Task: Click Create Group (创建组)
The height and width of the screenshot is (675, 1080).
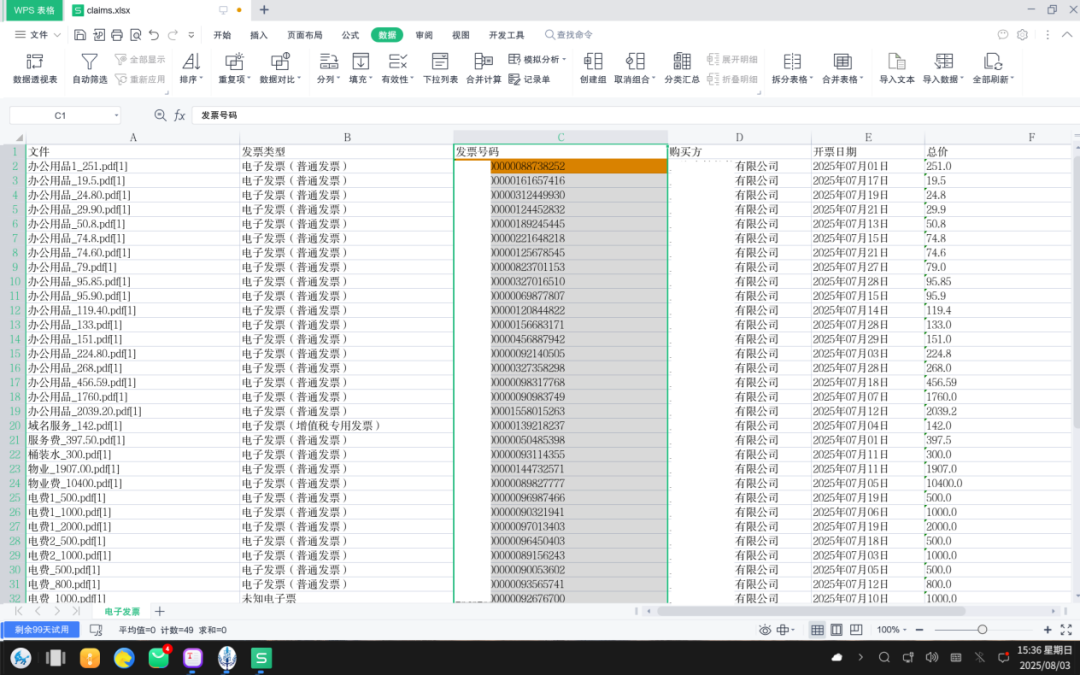Action: pos(593,68)
